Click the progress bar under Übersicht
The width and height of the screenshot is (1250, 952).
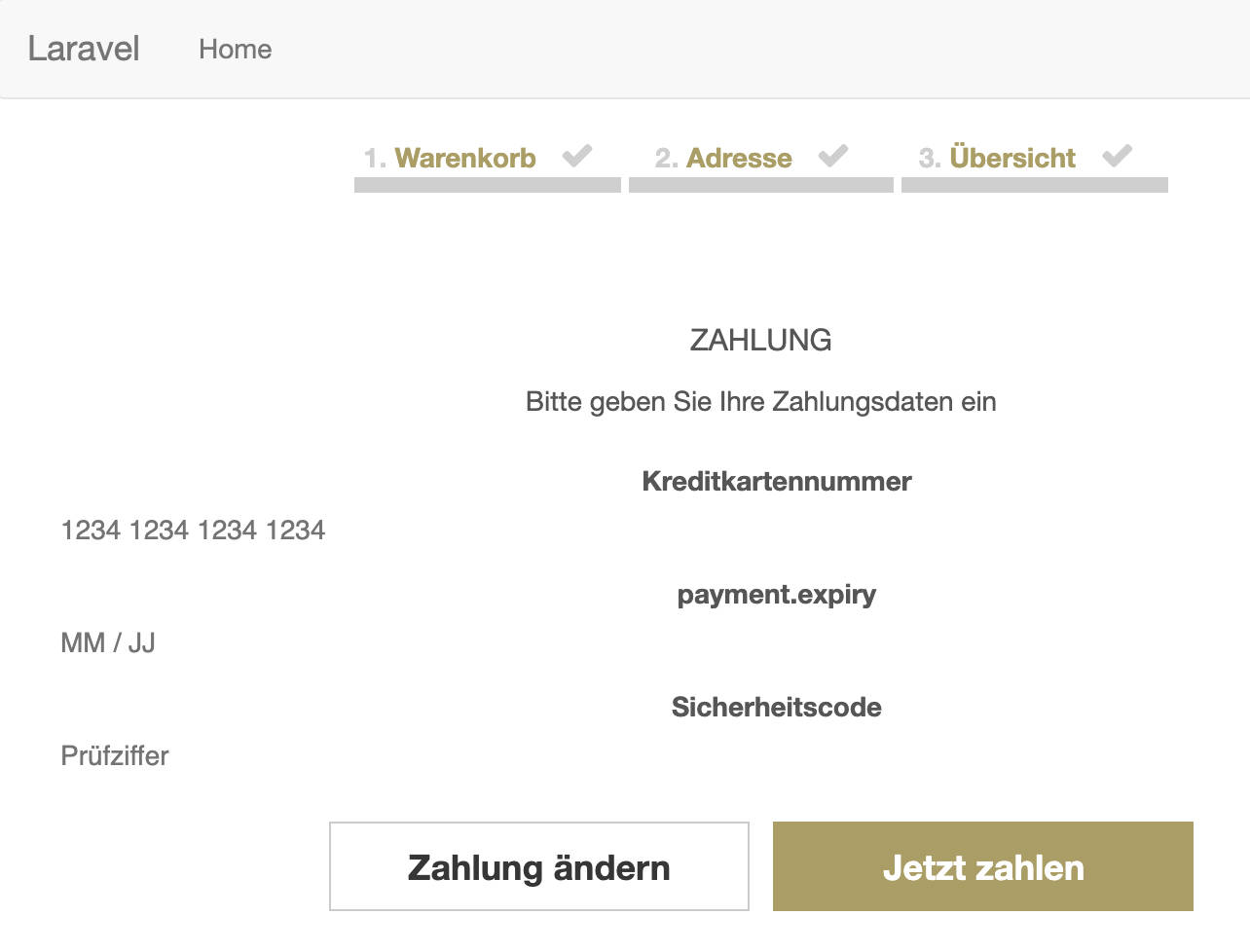pos(1035,185)
